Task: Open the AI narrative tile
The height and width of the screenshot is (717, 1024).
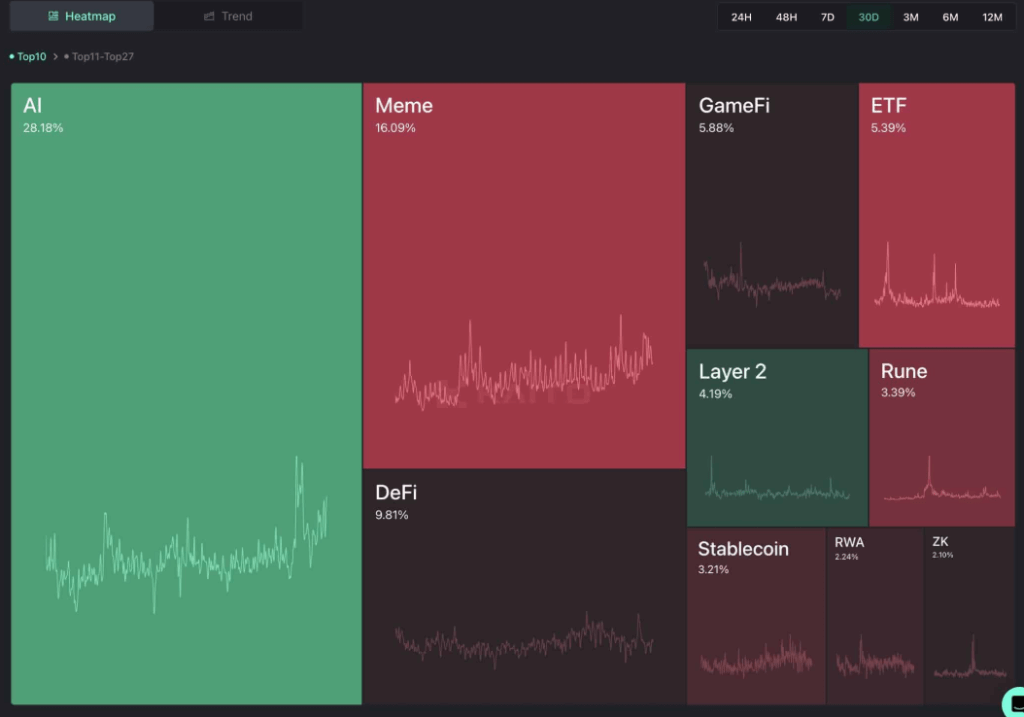Action: coord(186,394)
